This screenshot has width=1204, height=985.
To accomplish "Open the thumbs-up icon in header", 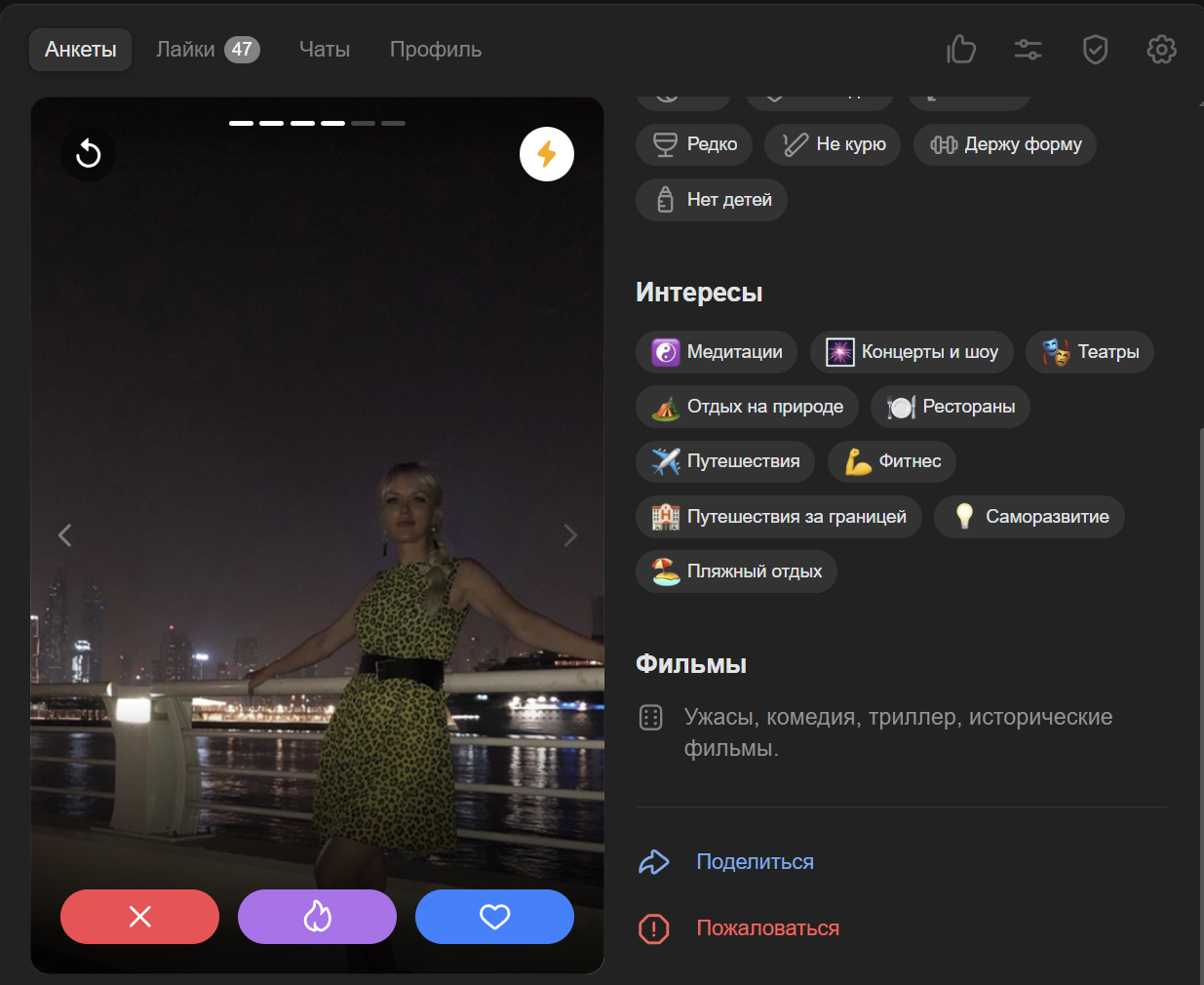I will point(961,50).
